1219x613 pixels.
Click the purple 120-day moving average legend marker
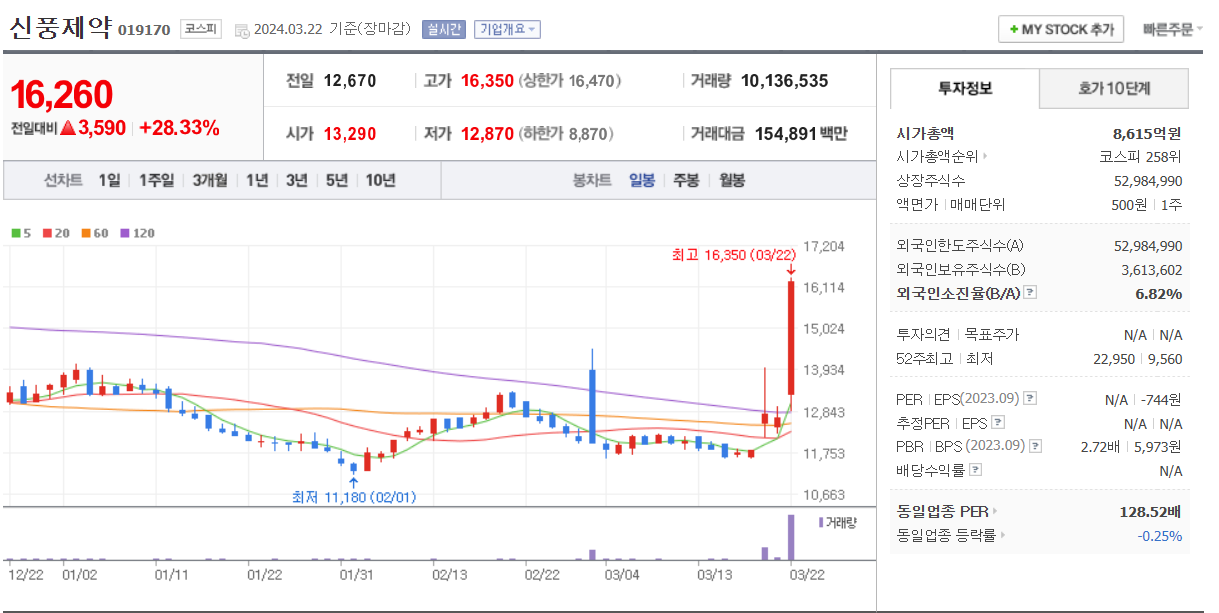coord(124,233)
